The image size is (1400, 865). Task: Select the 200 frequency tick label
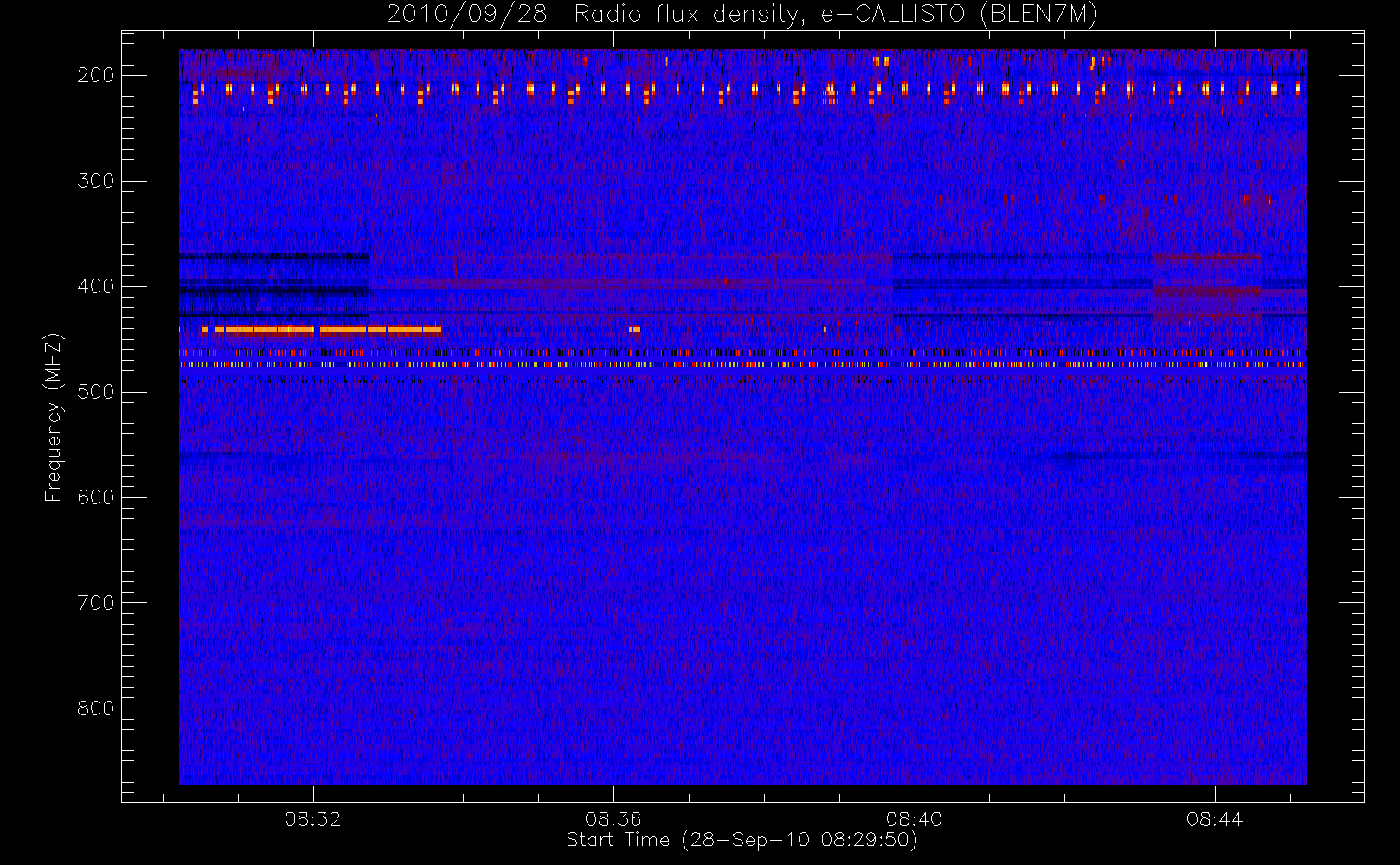(x=96, y=75)
